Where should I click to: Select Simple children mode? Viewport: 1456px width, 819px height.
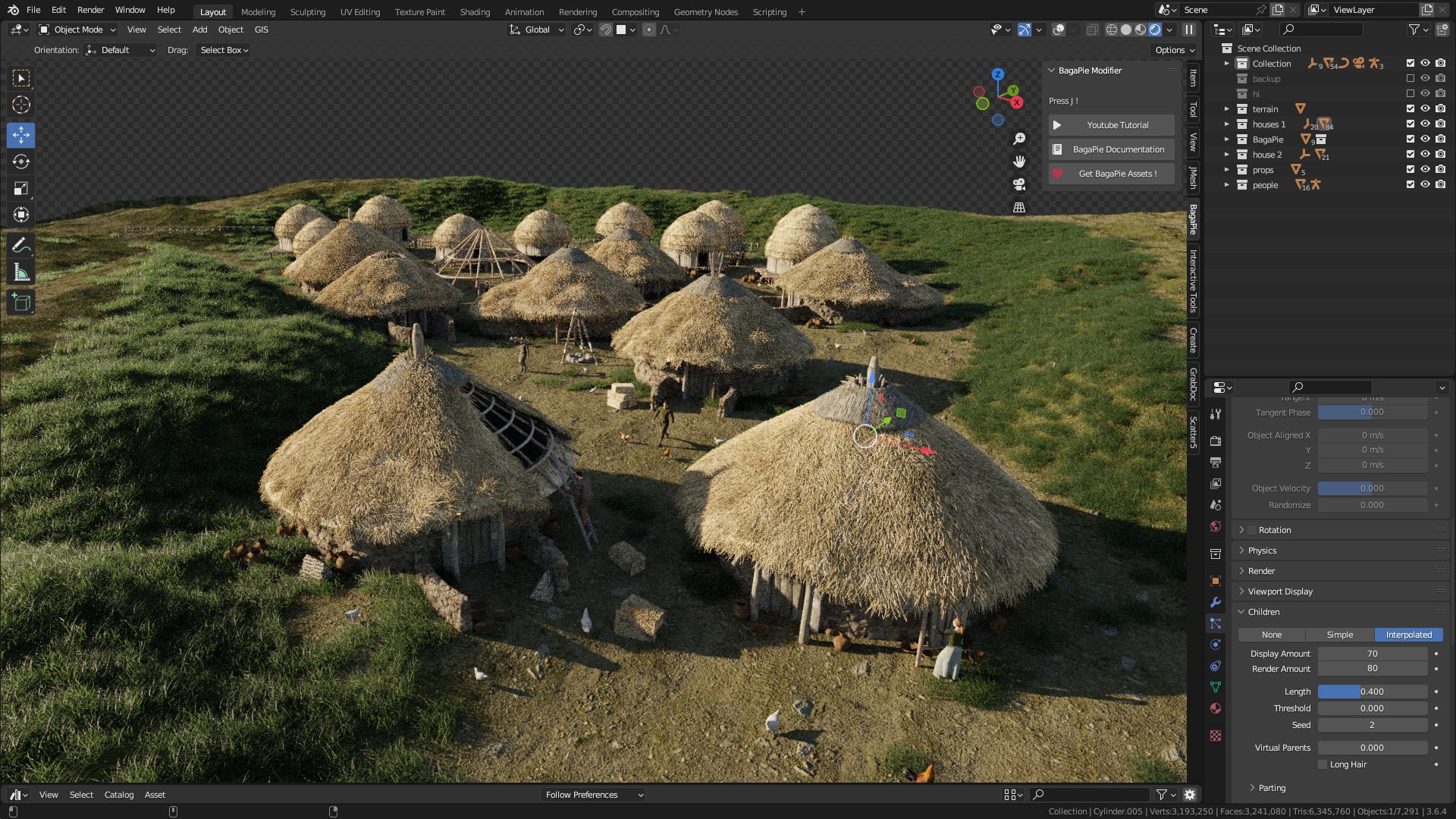coord(1340,635)
